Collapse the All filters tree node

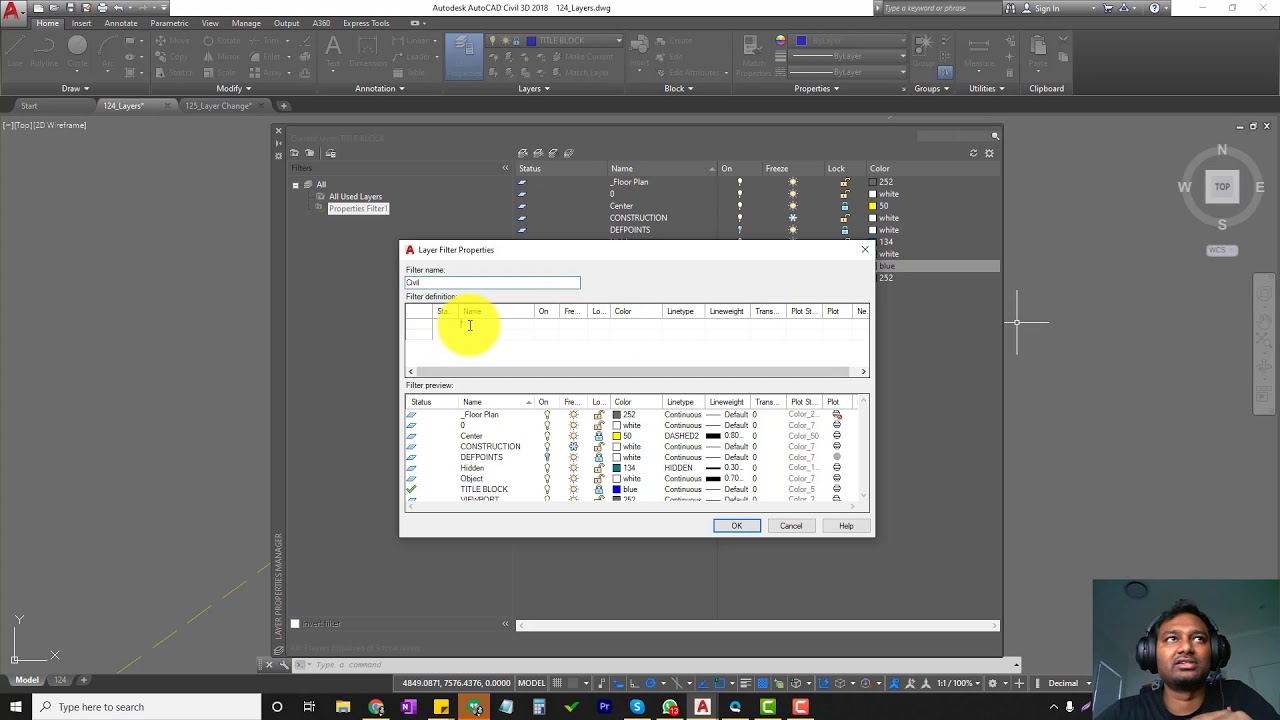click(296, 185)
